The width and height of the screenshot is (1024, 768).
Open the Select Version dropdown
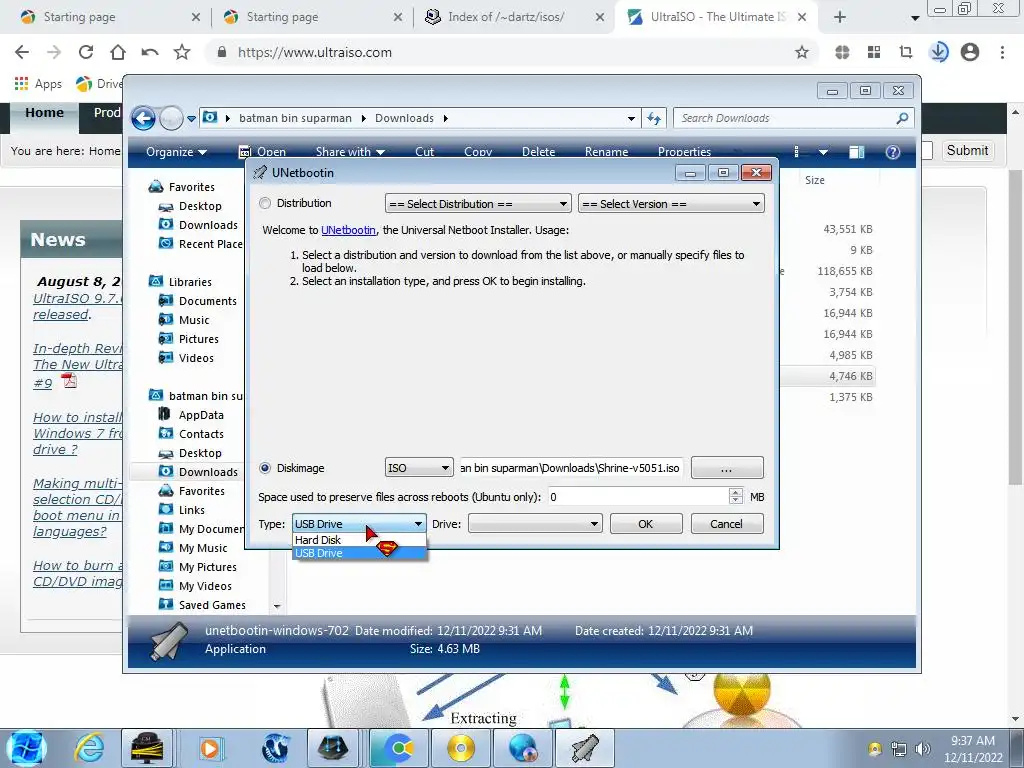671,204
